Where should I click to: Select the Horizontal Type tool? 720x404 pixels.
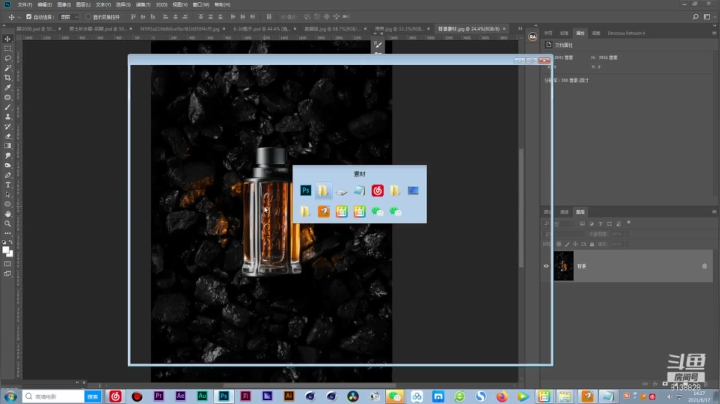pos(8,185)
